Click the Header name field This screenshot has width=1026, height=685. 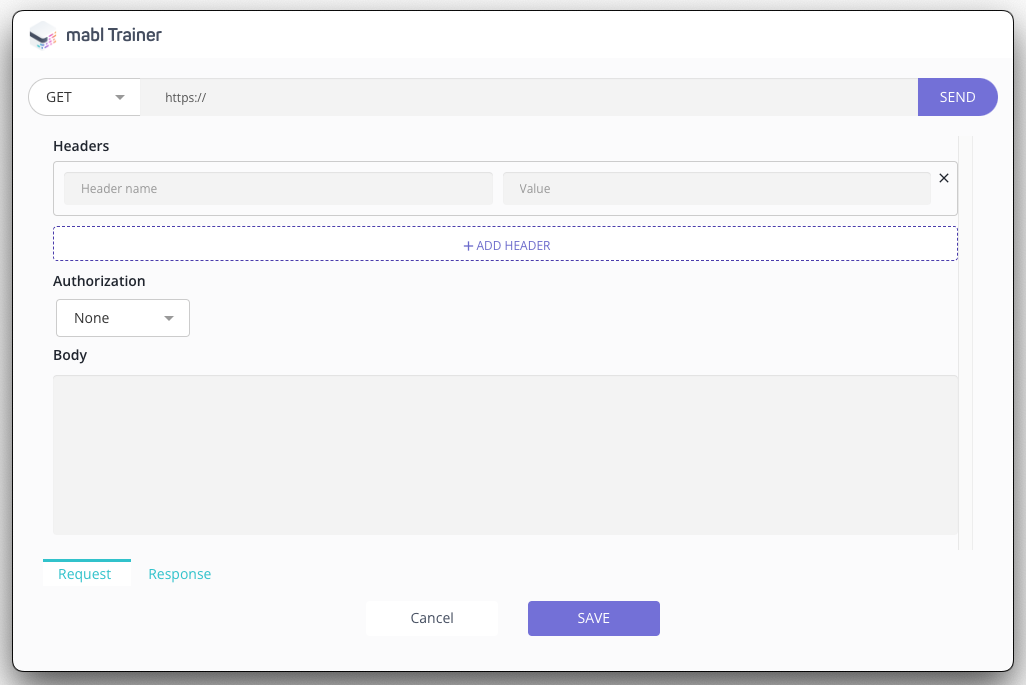pos(278,188)
